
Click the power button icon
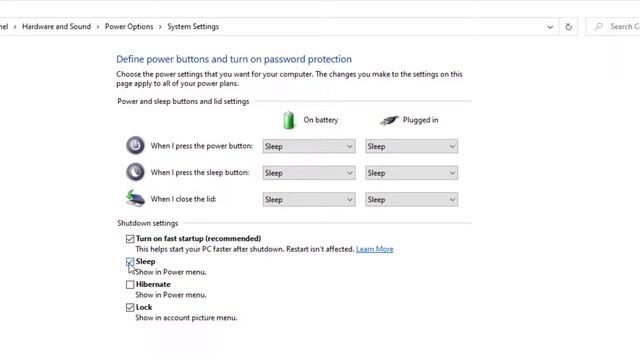[135, 145]
